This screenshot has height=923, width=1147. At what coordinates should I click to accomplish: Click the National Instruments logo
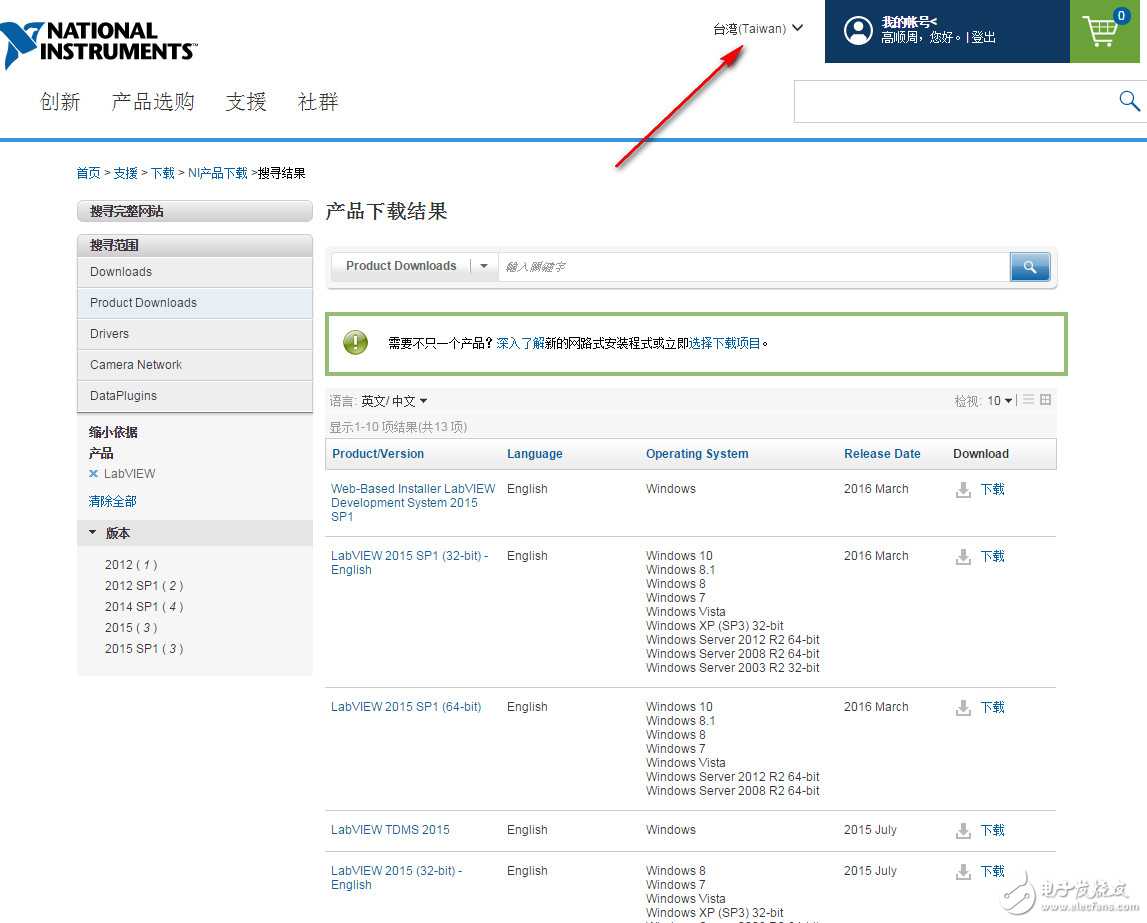coord(99,44)
